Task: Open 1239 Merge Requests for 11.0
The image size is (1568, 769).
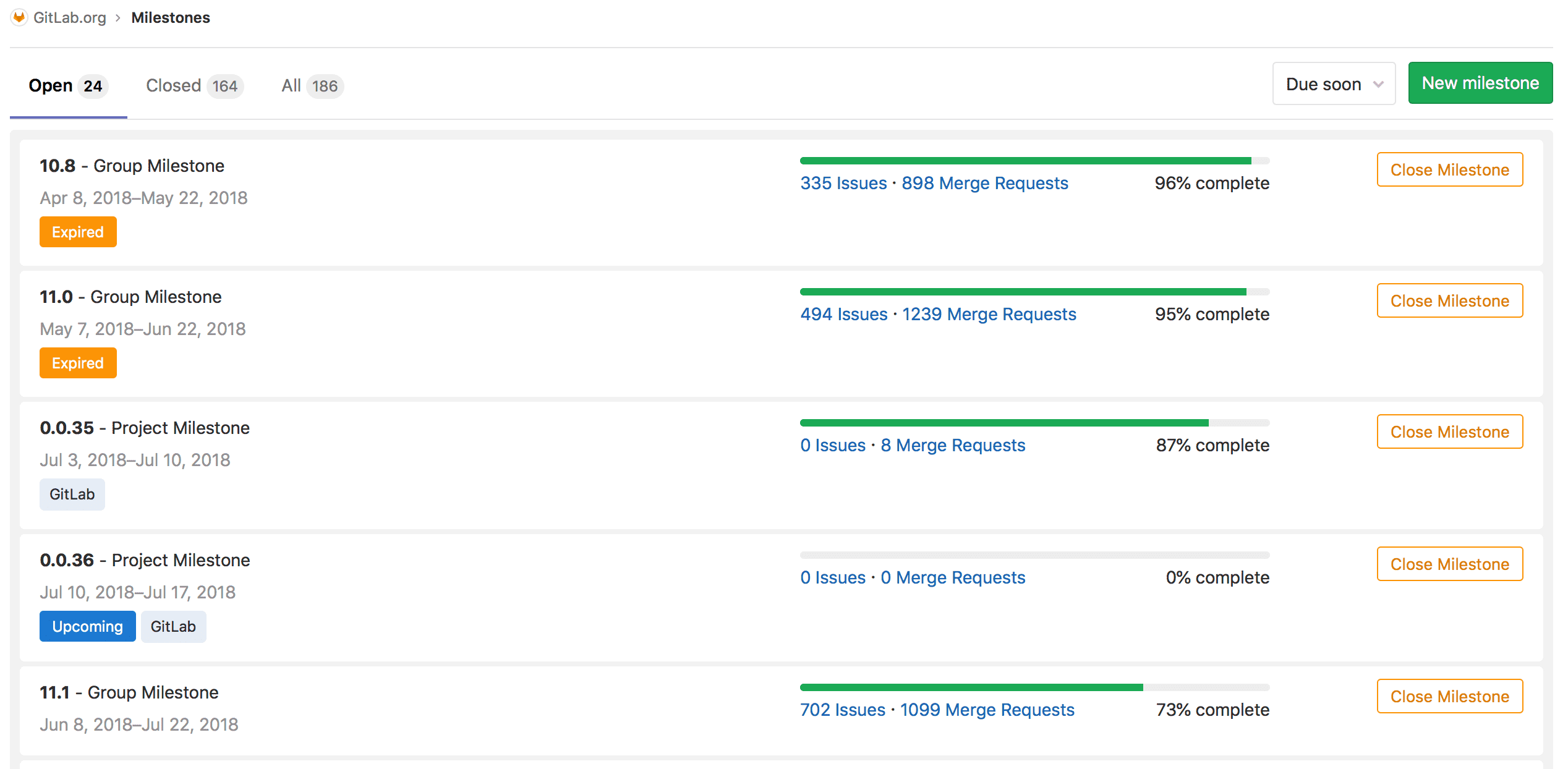Action: [989, 314]
